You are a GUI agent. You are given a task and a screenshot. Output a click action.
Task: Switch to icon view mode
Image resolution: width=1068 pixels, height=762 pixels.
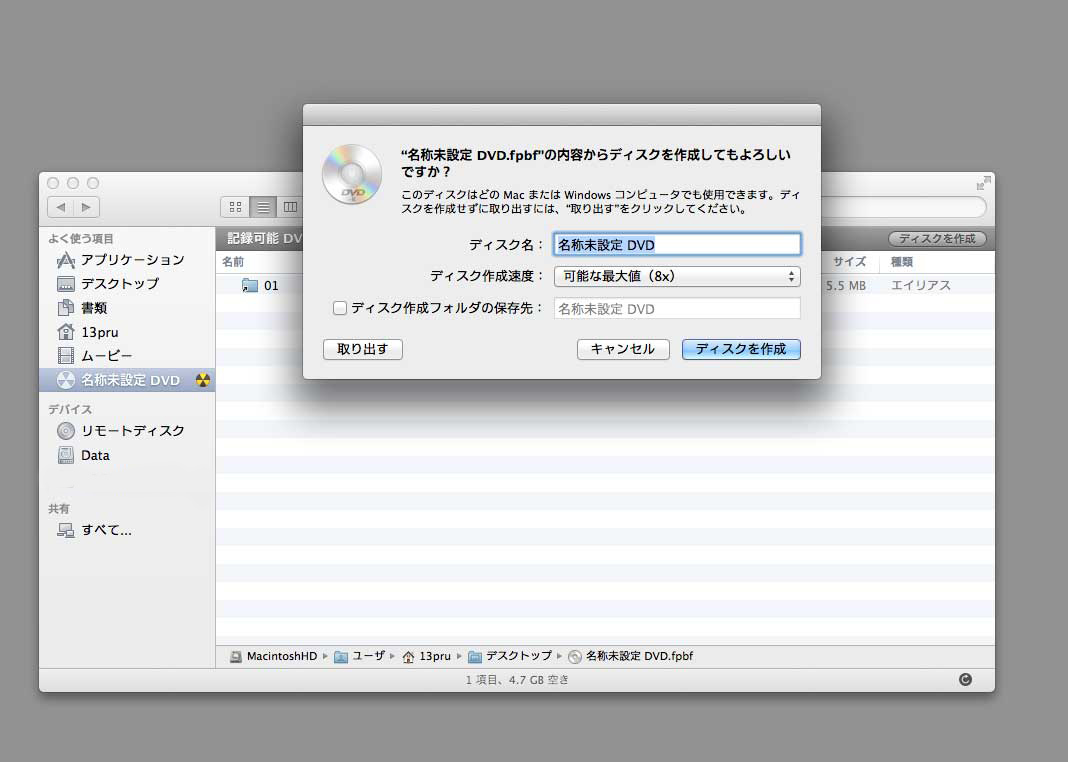pyautogui.click(x=236, y=207)
